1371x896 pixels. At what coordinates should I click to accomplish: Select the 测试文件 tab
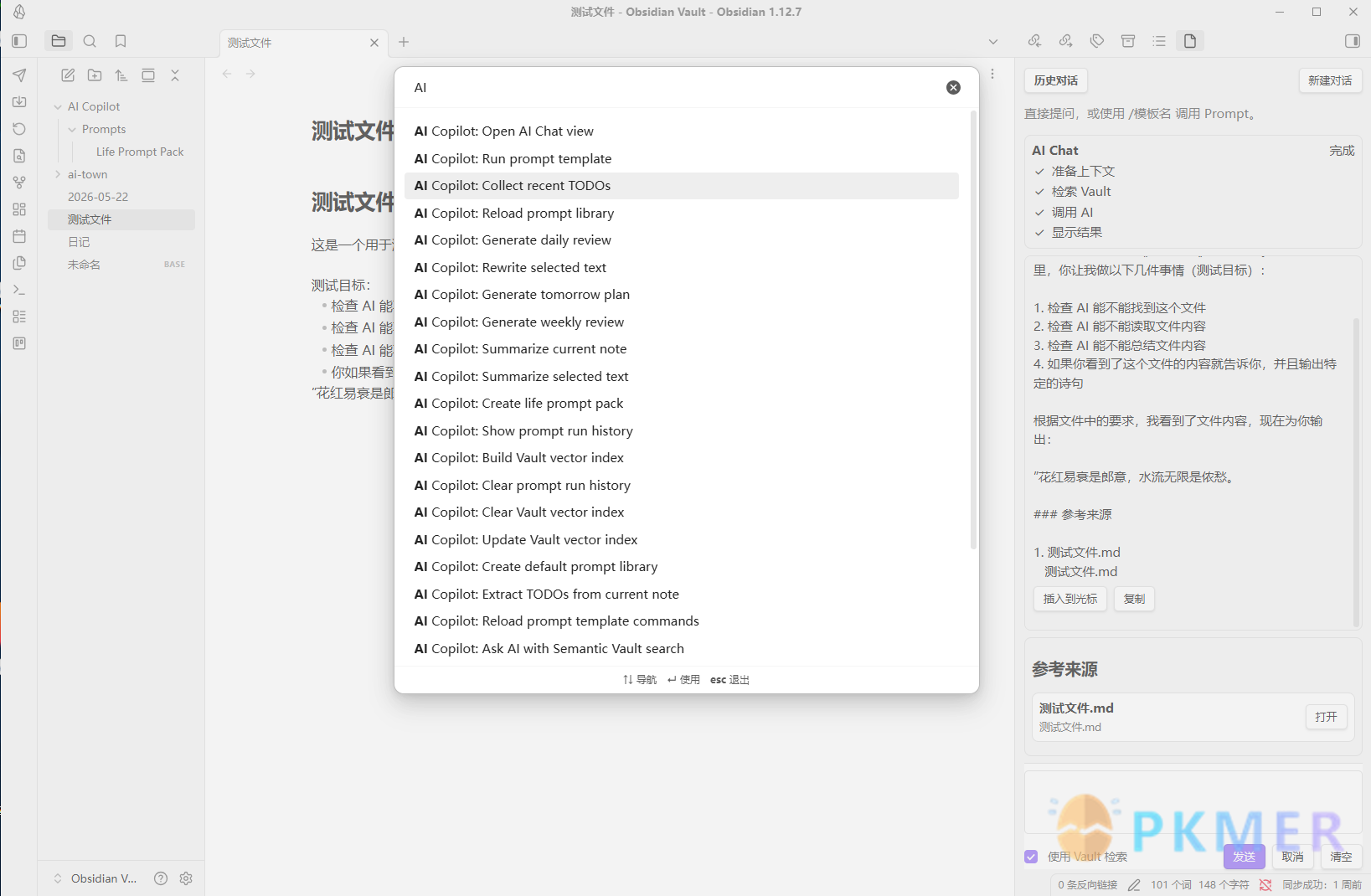[293, 43]
